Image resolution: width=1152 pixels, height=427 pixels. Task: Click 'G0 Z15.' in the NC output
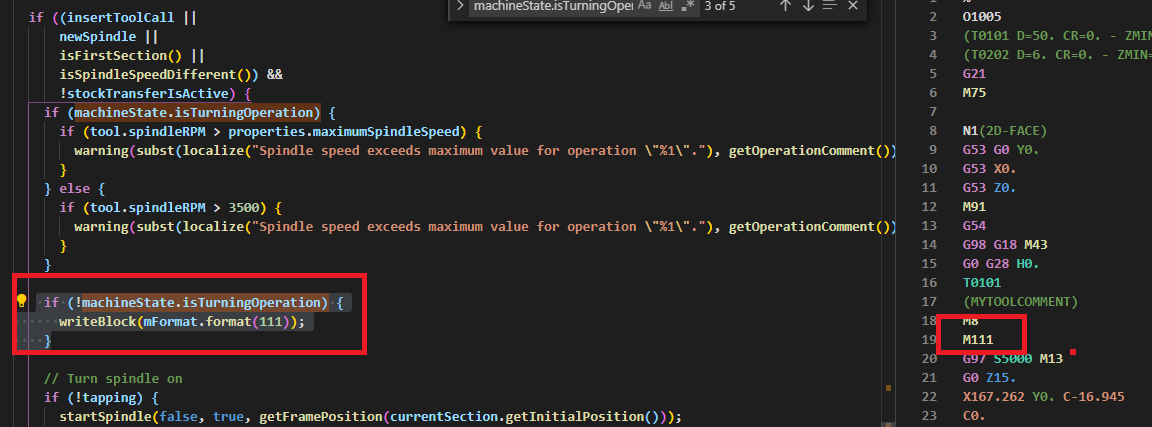click(990, 378)
